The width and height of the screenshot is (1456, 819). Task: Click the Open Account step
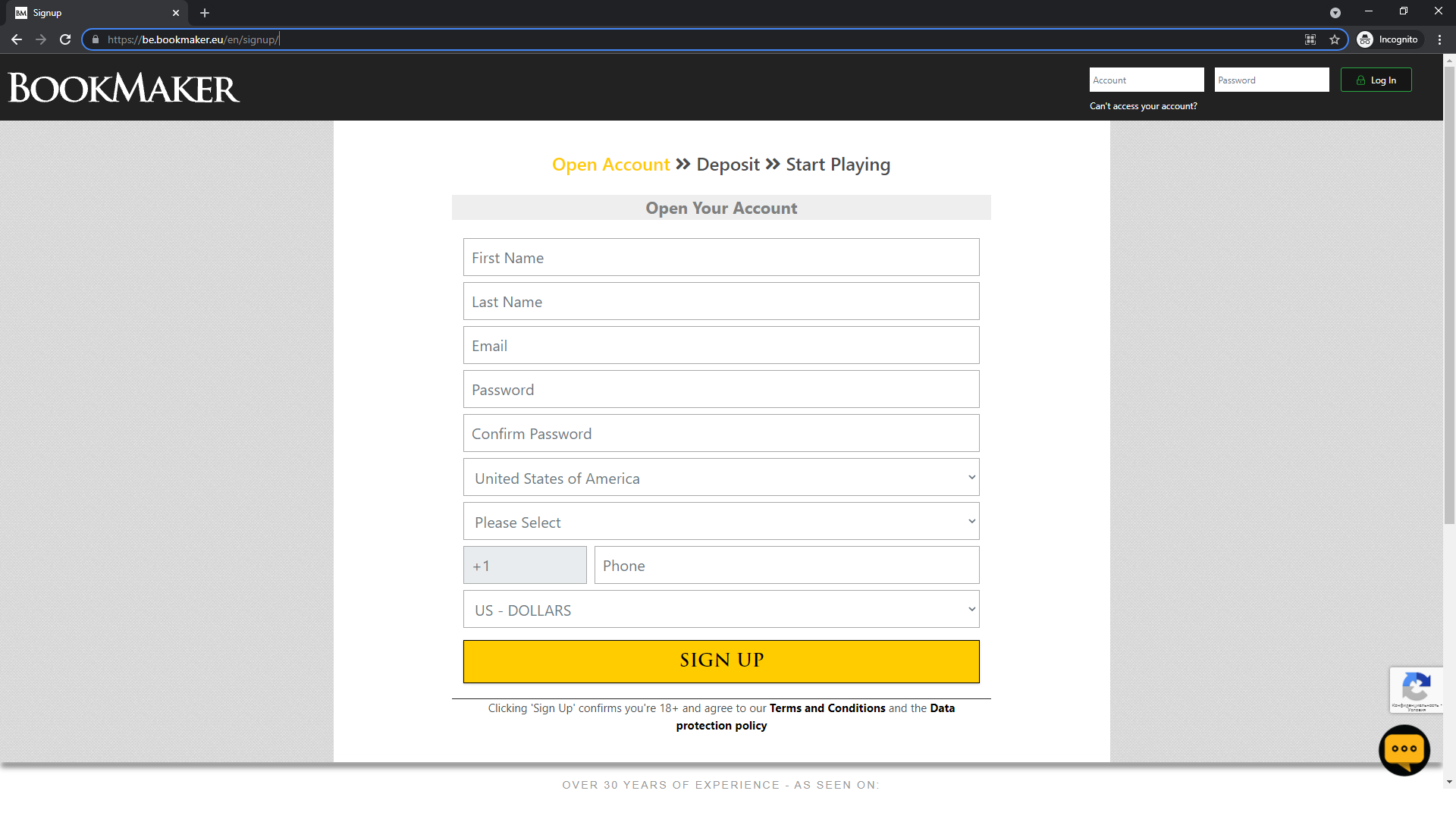pyautogui.click(x=611, y=165)
